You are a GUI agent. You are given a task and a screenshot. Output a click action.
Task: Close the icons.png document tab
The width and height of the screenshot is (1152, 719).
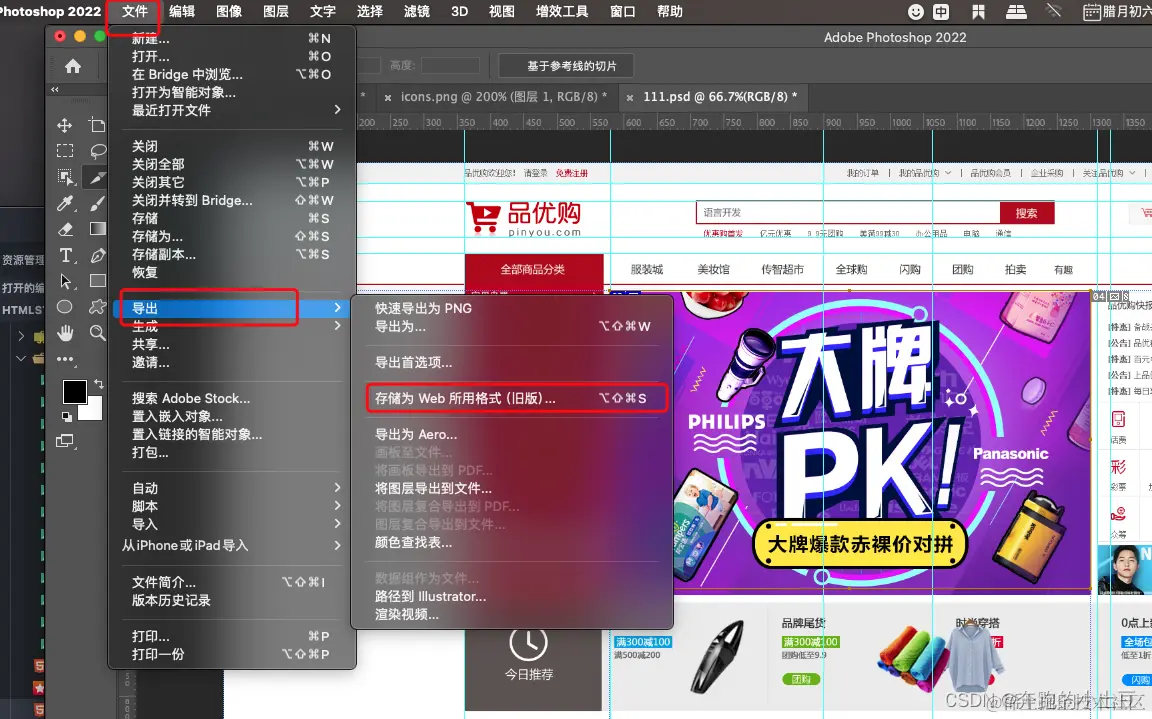[x=388, y=97]
